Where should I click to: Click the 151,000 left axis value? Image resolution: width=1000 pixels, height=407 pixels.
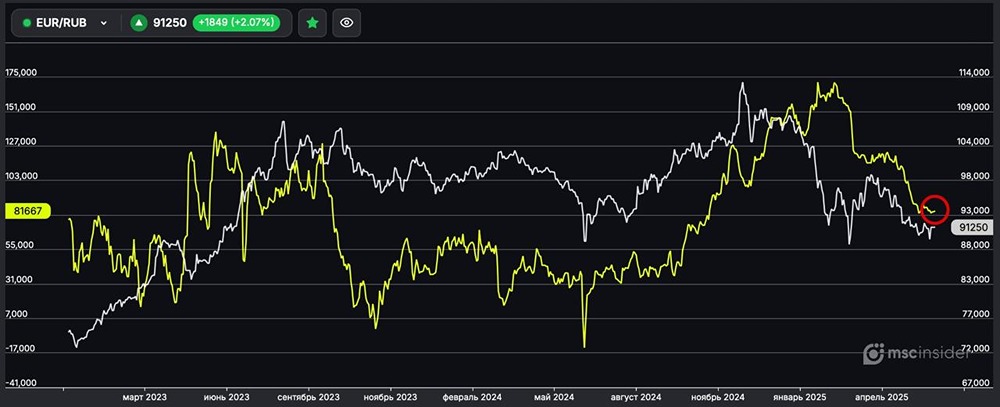pos(21,108)
